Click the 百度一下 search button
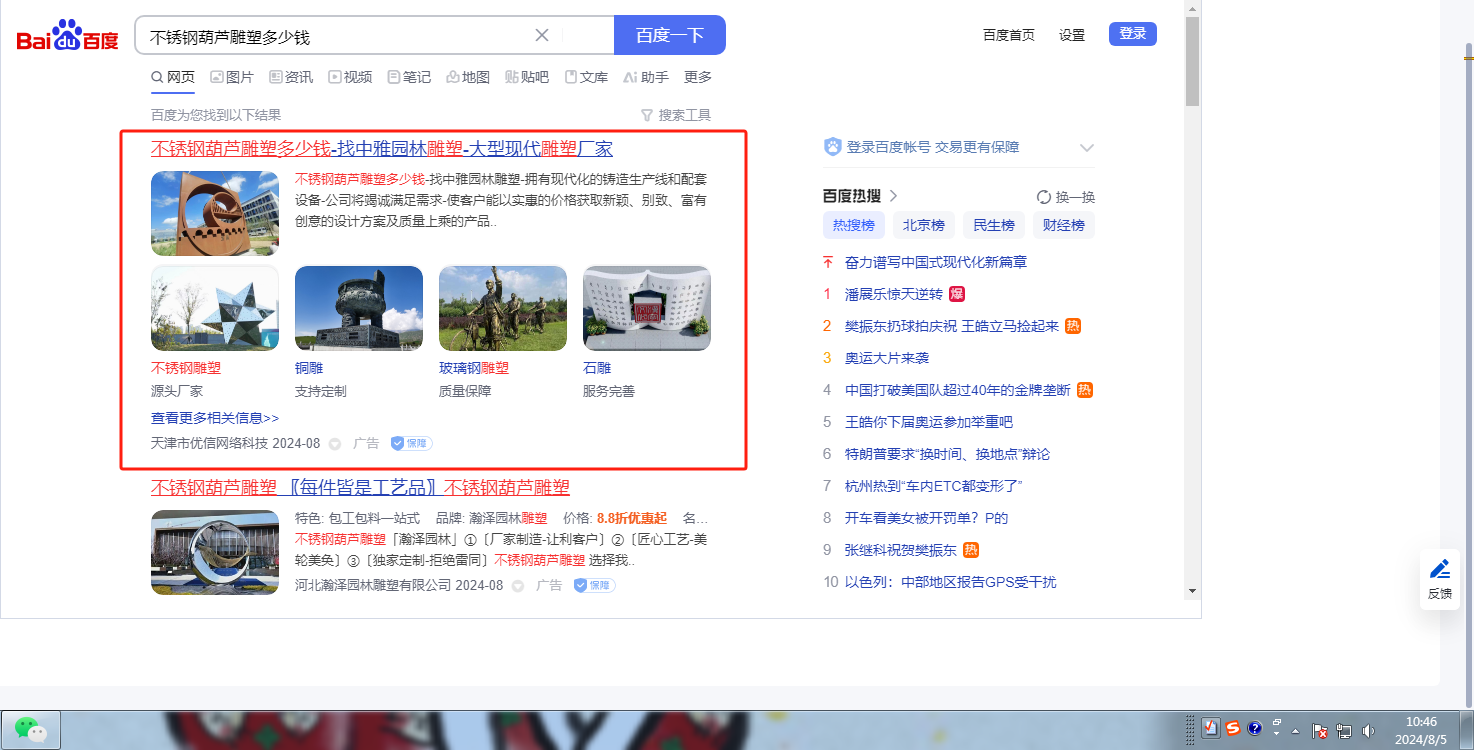The image size is (1474, 750). pos(670,35)
